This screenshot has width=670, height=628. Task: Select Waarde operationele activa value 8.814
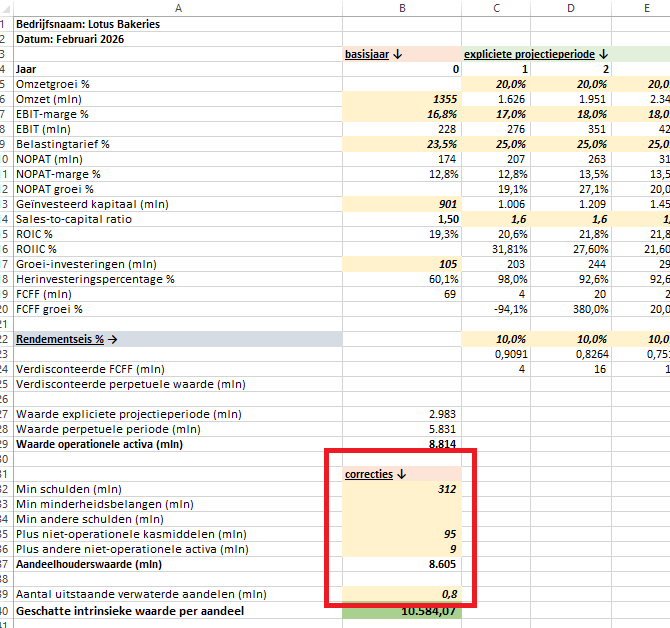(402, 444)
